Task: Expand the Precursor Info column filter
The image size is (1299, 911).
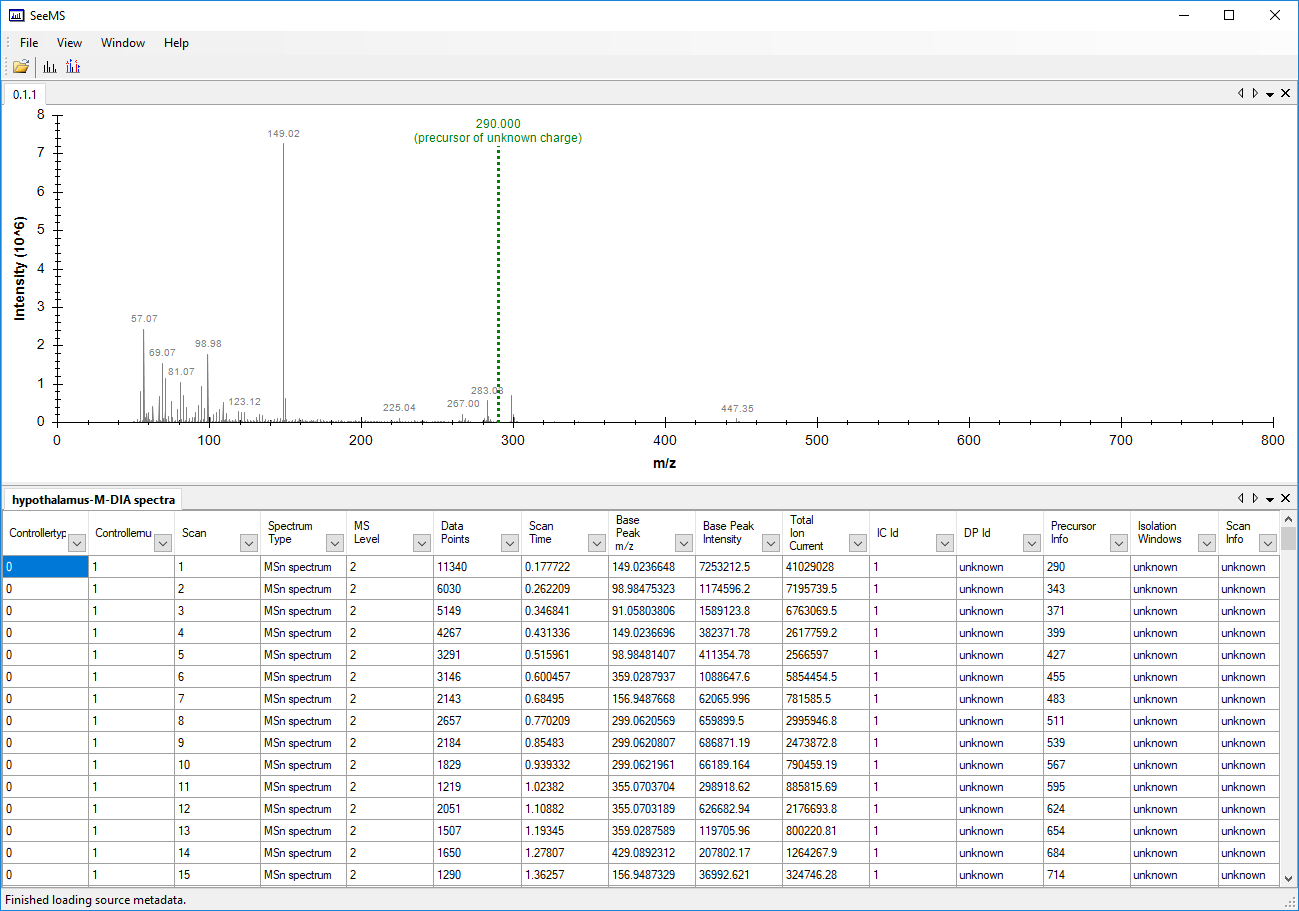Action: click(1118, 543)
